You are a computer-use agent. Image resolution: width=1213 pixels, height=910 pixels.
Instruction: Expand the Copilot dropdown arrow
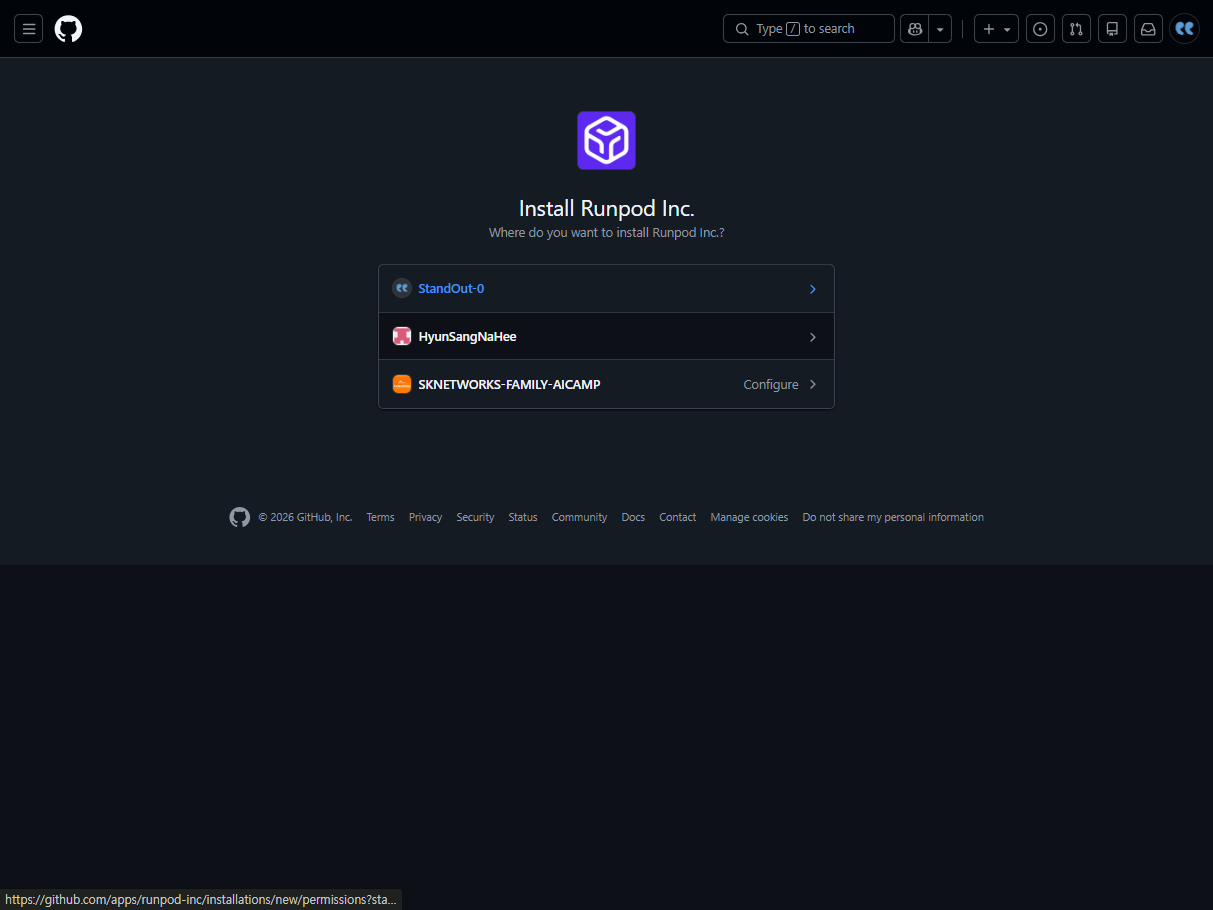pos(940,29)
